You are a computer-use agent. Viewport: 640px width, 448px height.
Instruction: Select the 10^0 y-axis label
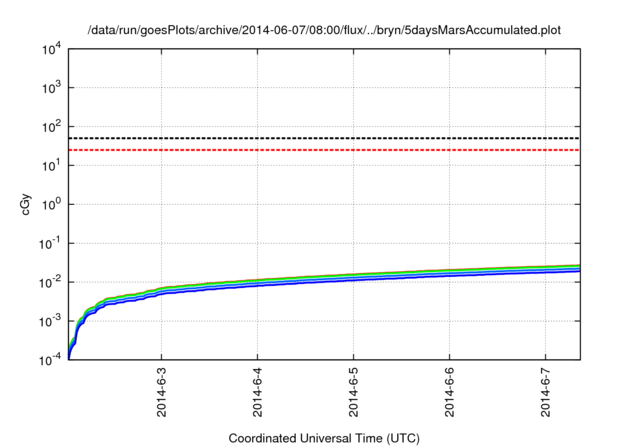(51, 204)
